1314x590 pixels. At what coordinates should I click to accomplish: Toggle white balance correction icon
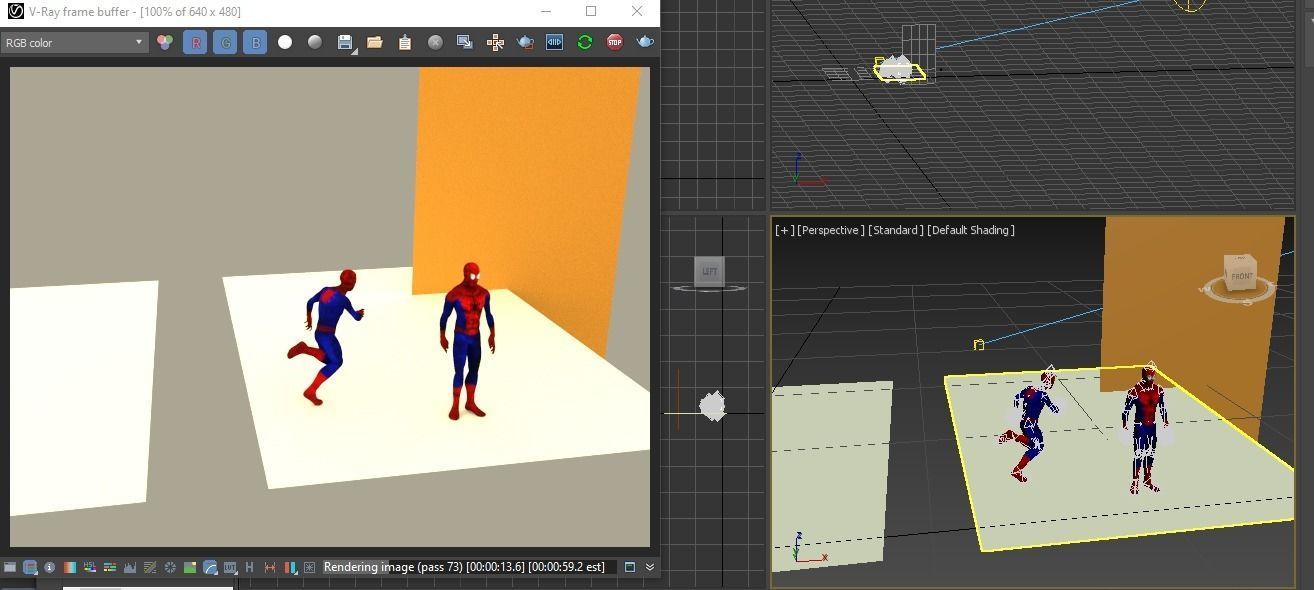[x=70, y=567]
